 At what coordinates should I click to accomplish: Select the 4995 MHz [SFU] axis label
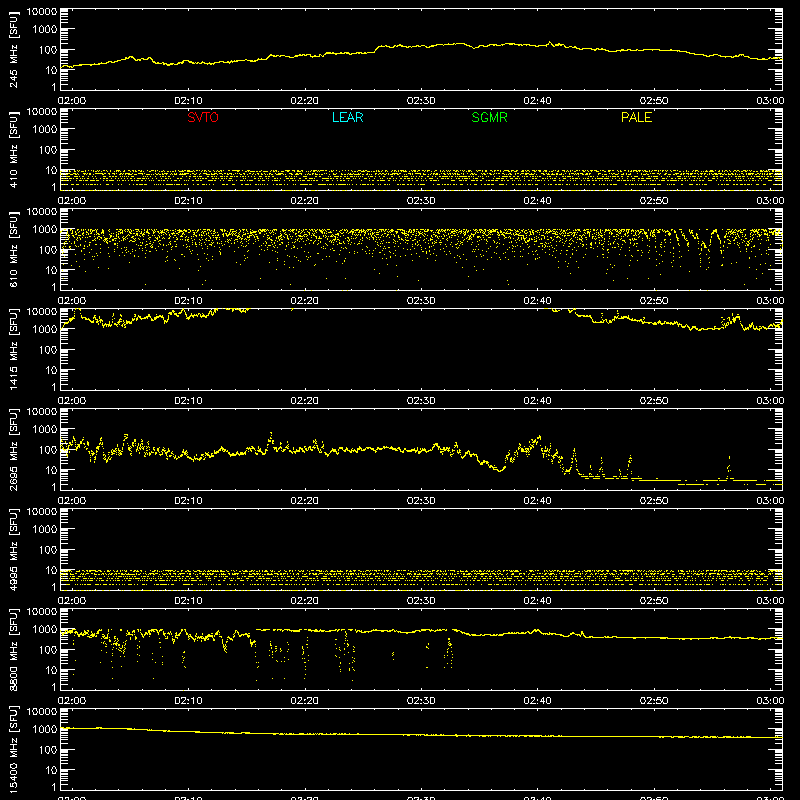coord(14,549)
